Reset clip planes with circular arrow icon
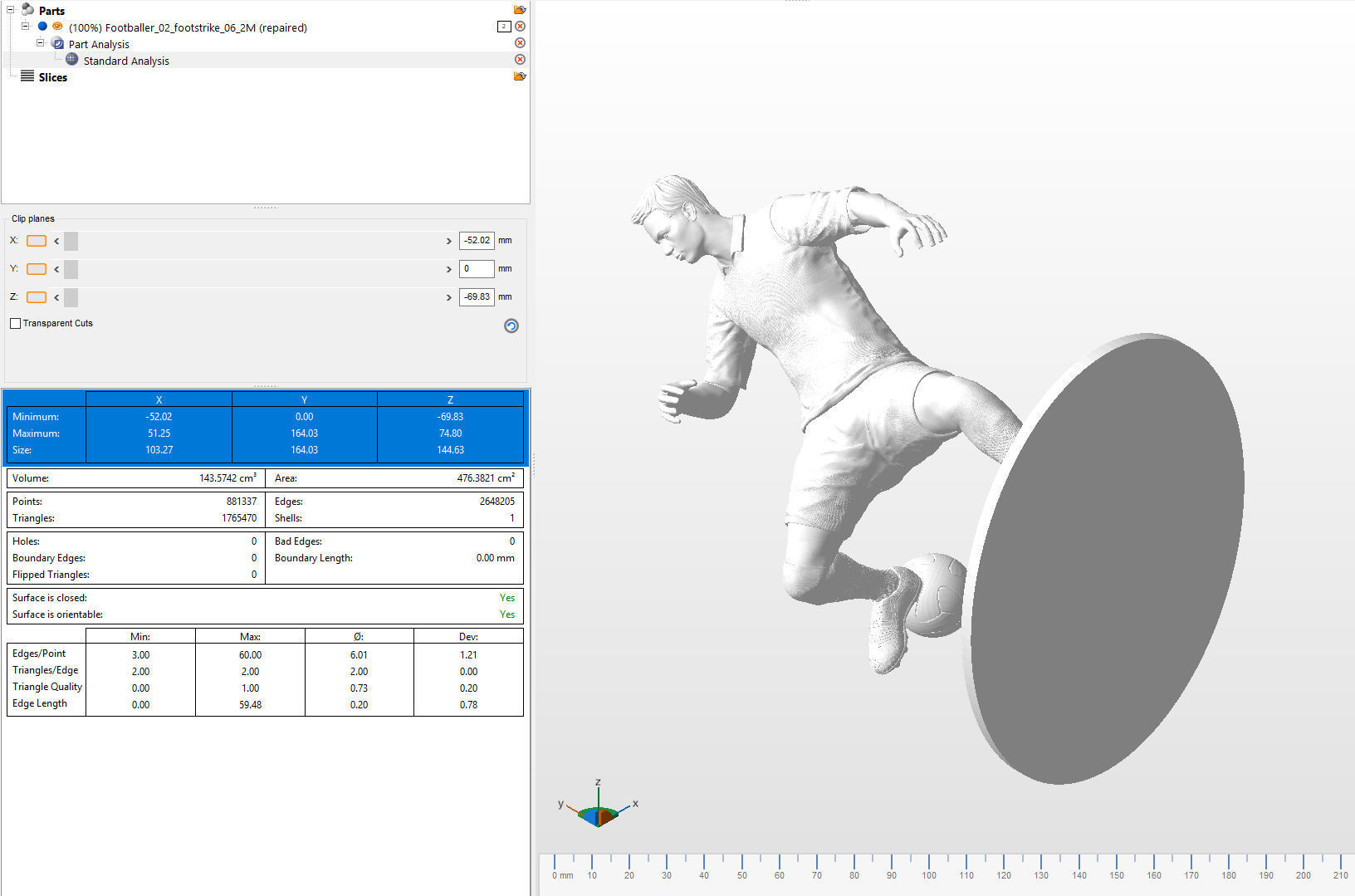1355x896 pixels. click(x=511, y=326)
